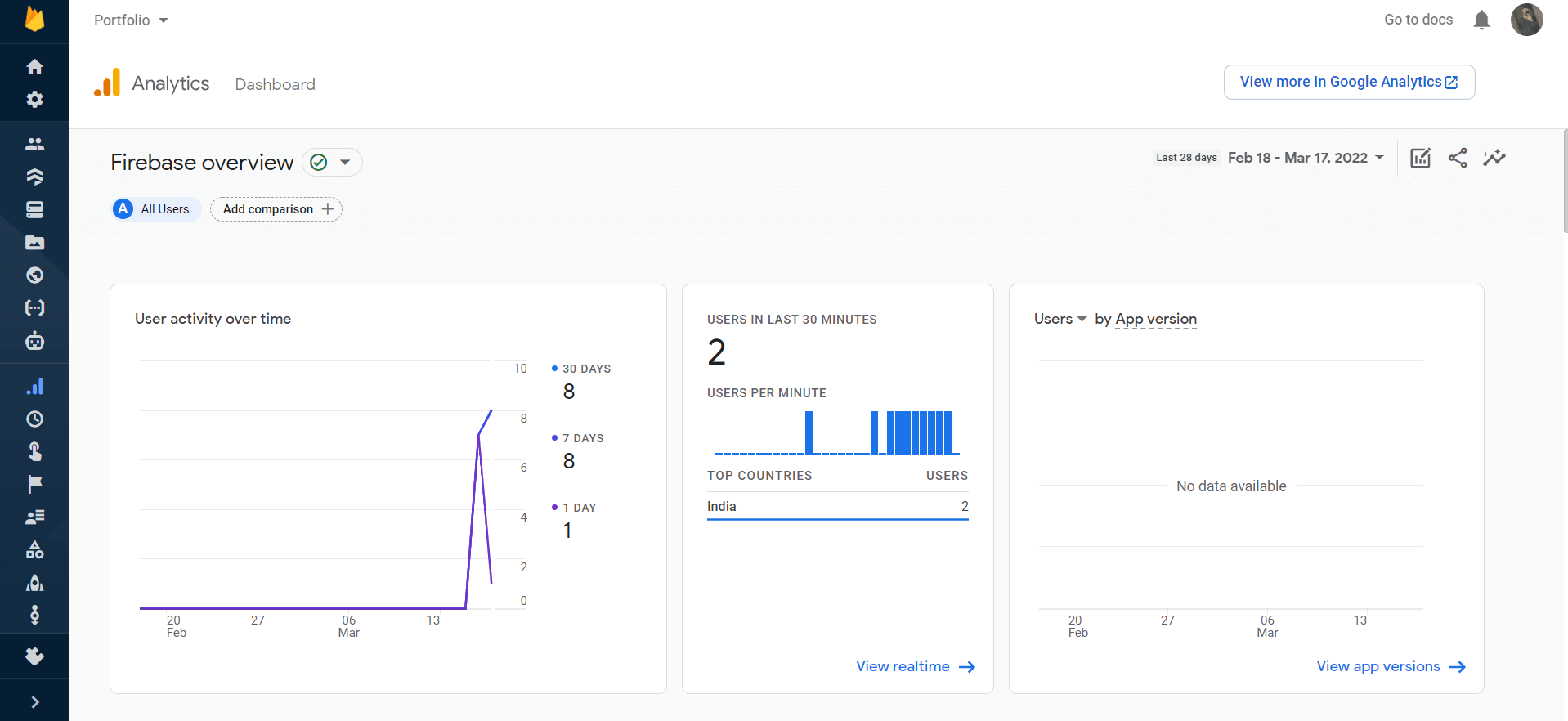Open Latest Release rocket icon in sidebar
The height and width of the screenshot is (721, 1568).
pyautogui.click(x=34, y=583)
